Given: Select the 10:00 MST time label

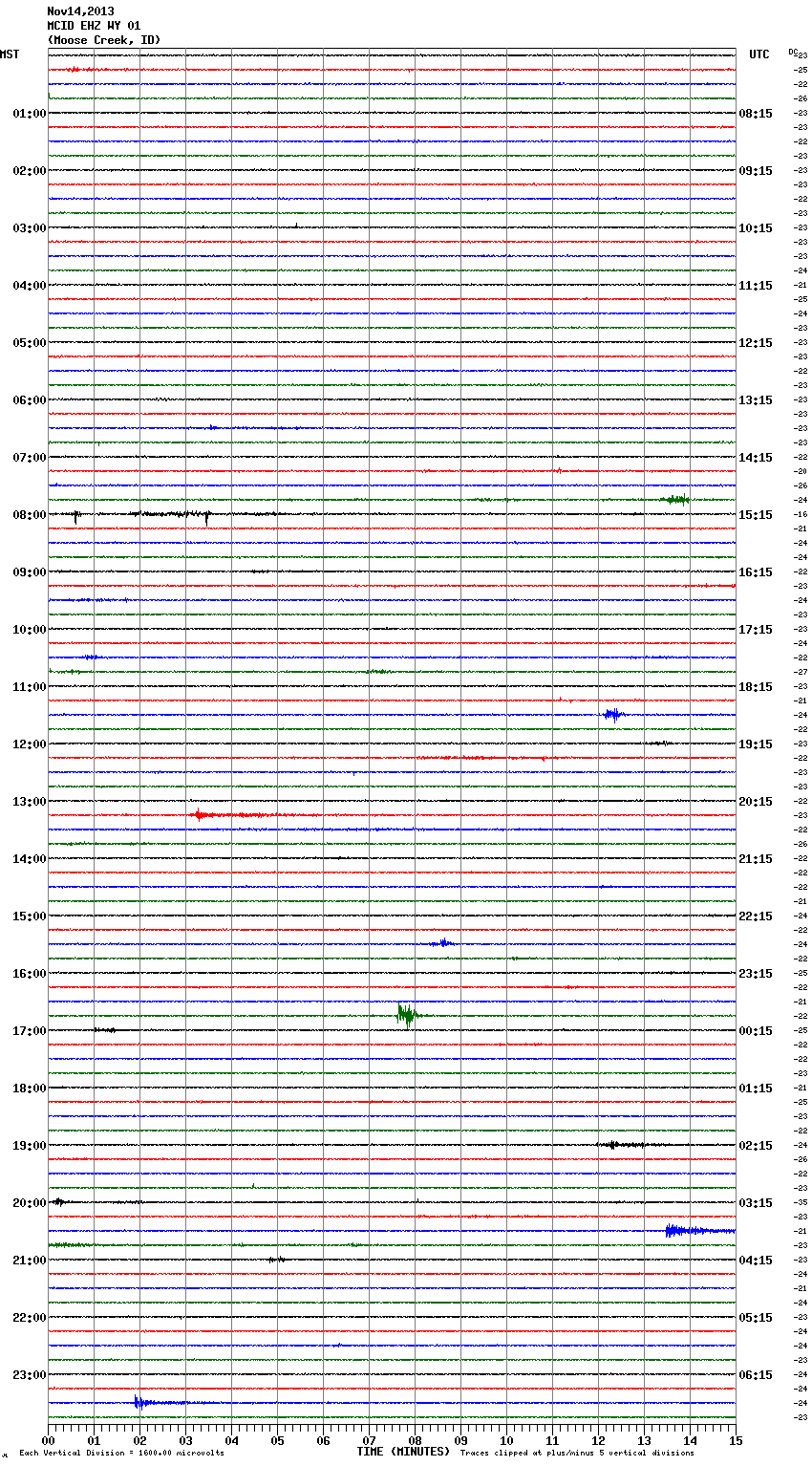Looking at the screenshot, I should tap(29, 630).
